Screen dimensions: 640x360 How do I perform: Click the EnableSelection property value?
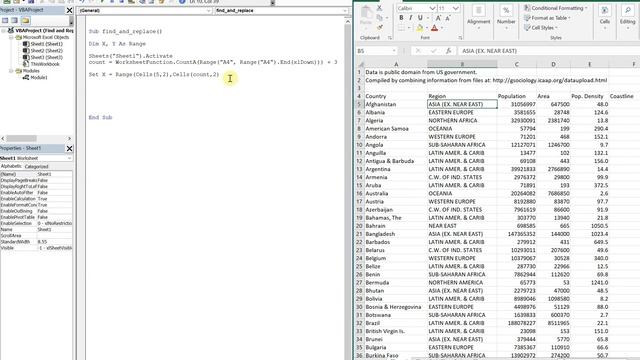pos(55,223)
